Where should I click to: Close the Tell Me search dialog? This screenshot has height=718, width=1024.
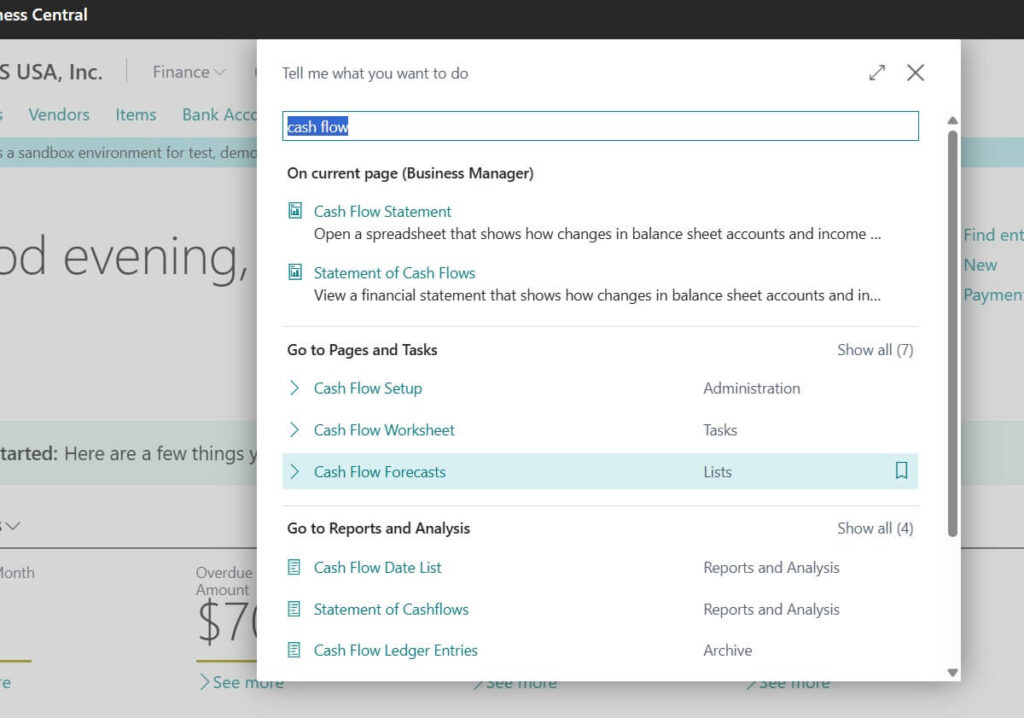click(x=916, y=73)
